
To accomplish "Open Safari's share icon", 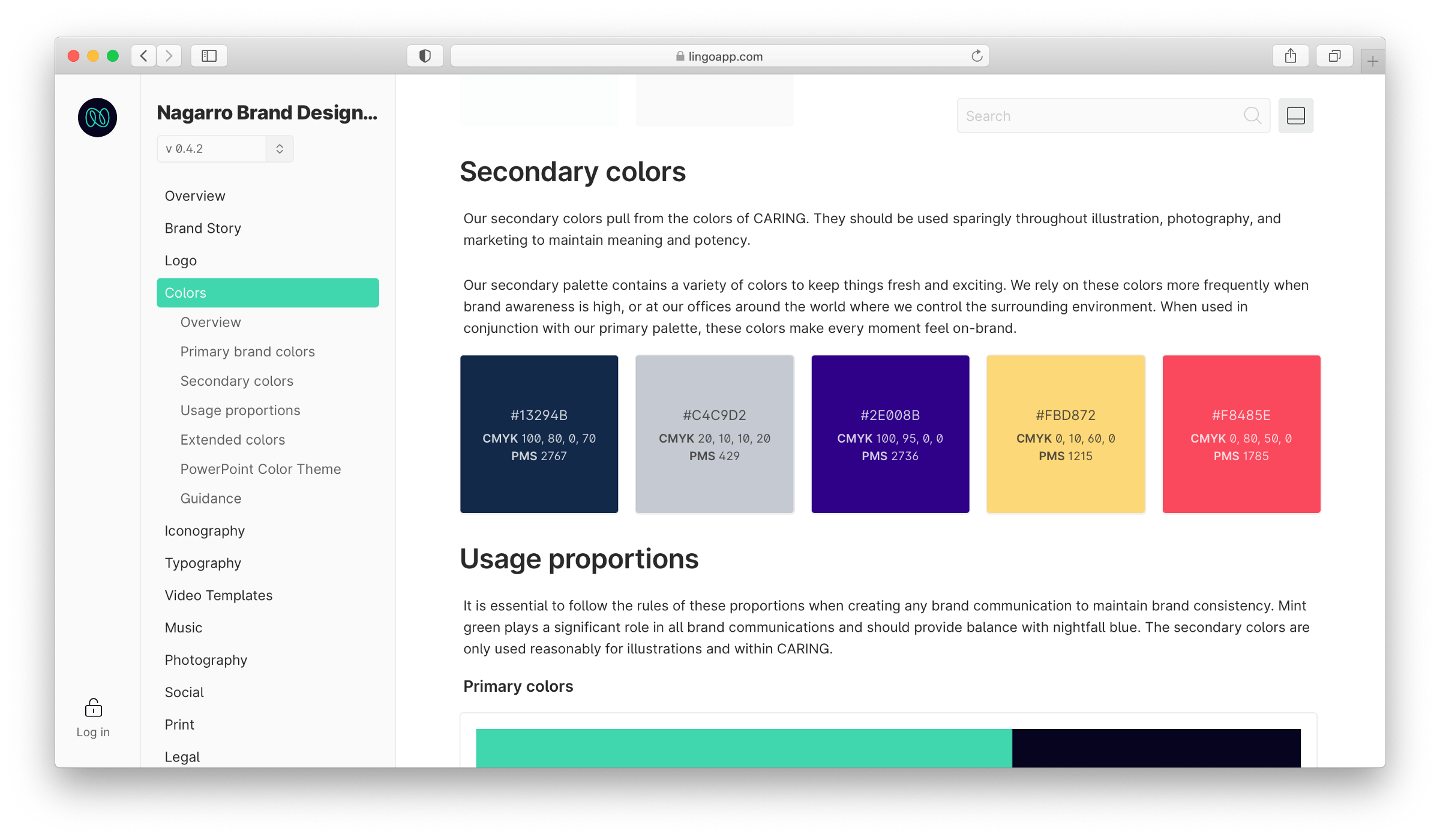I will tap(1291, 55).
